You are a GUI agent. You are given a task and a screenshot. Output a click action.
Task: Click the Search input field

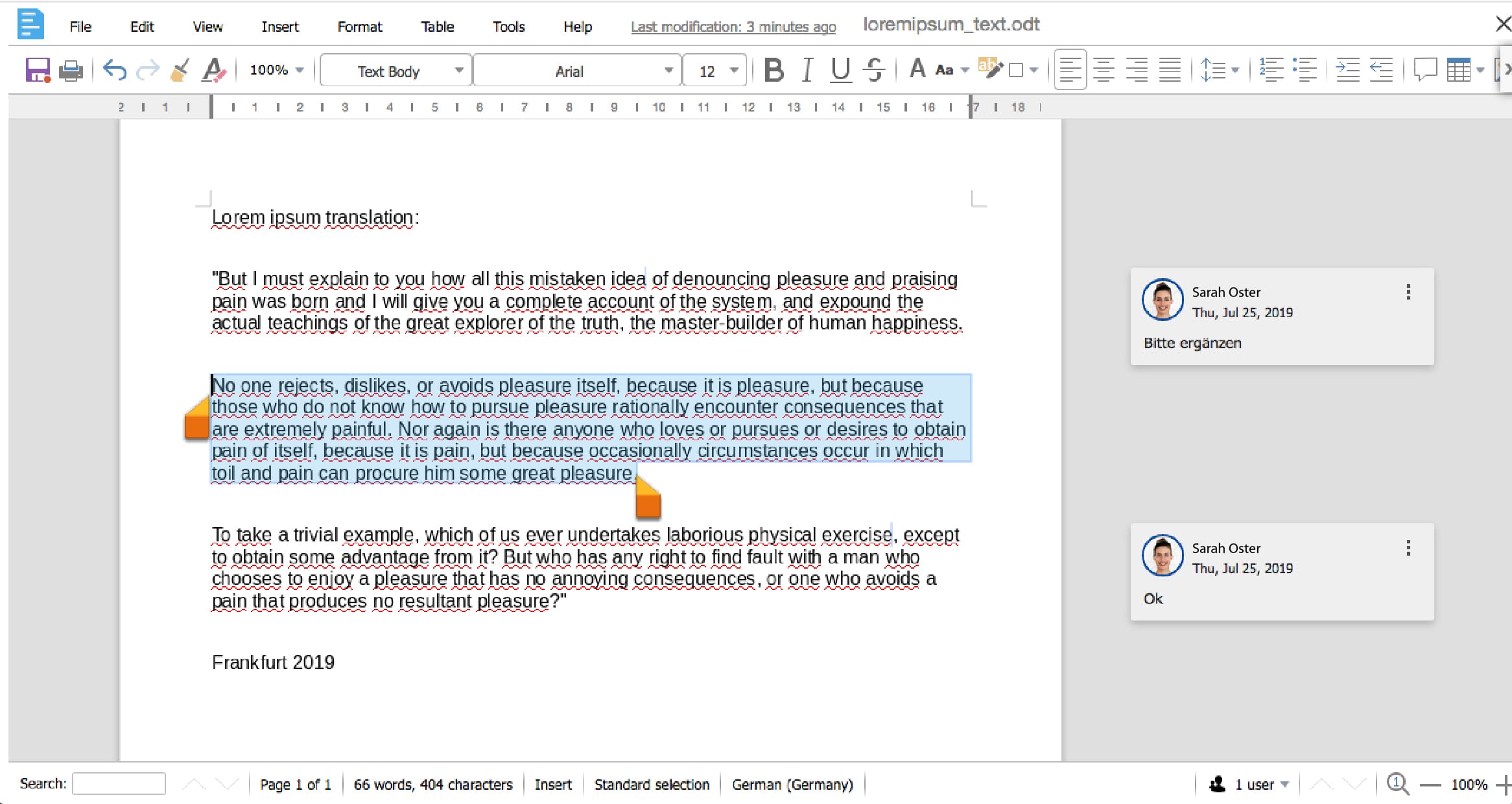pyautogui.click(x=119, y=783)
